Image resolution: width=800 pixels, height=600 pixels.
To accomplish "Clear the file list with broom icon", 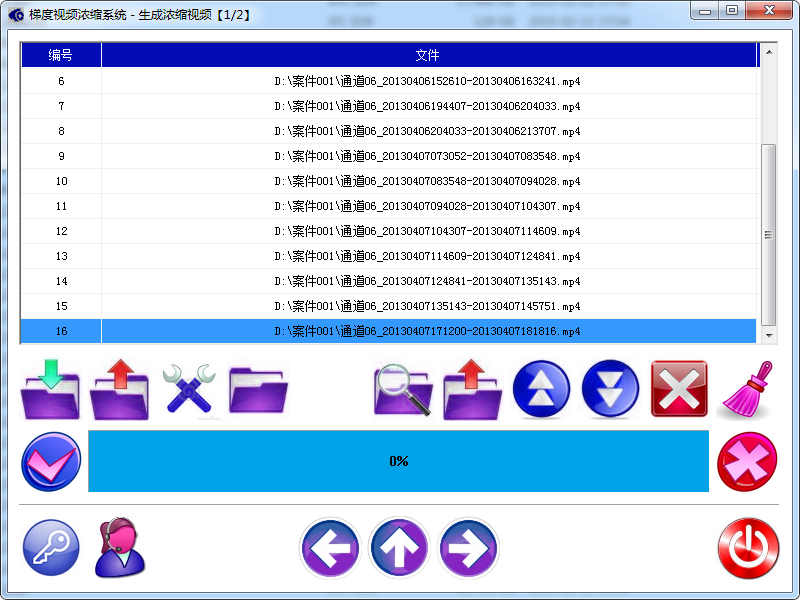I will (748, 390).
